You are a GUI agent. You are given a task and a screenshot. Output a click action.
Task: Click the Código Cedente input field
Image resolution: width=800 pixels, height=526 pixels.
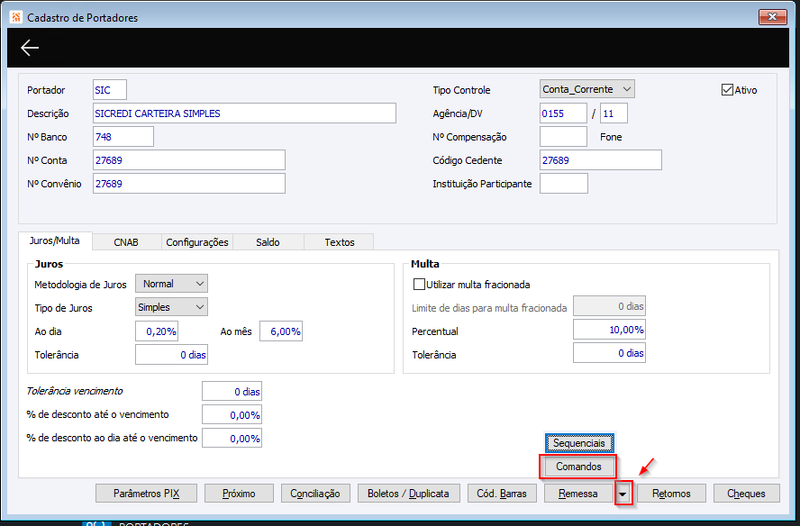[601, 160]
